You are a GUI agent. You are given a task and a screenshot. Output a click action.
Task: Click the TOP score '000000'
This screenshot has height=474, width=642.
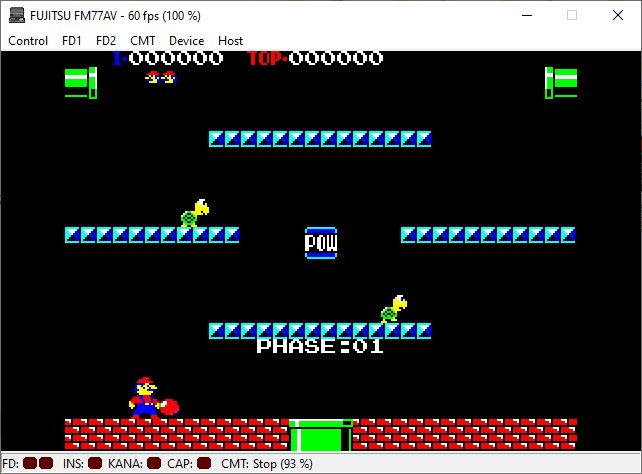point(336,59)
